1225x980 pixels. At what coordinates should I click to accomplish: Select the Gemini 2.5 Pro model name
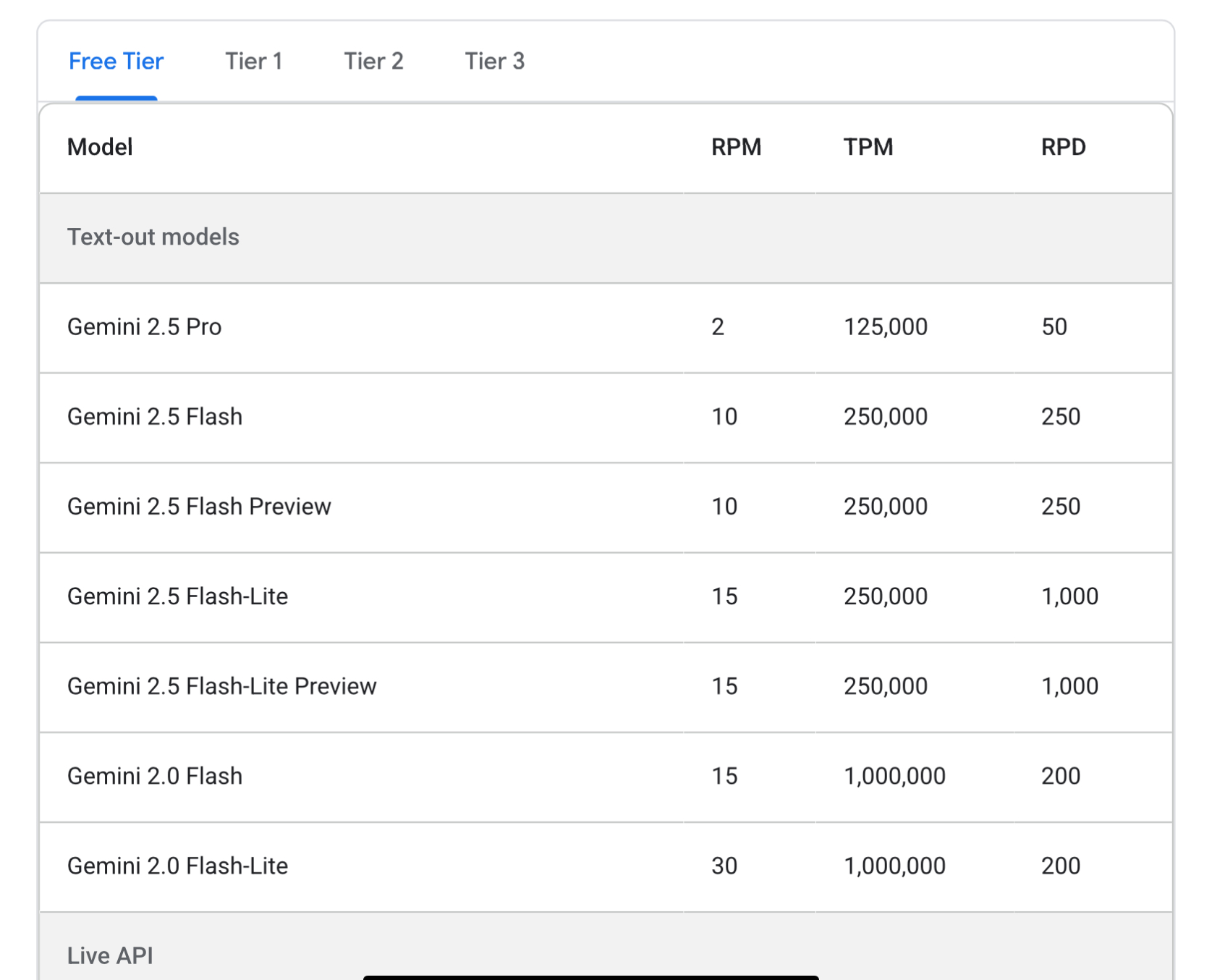coord(144,327)
